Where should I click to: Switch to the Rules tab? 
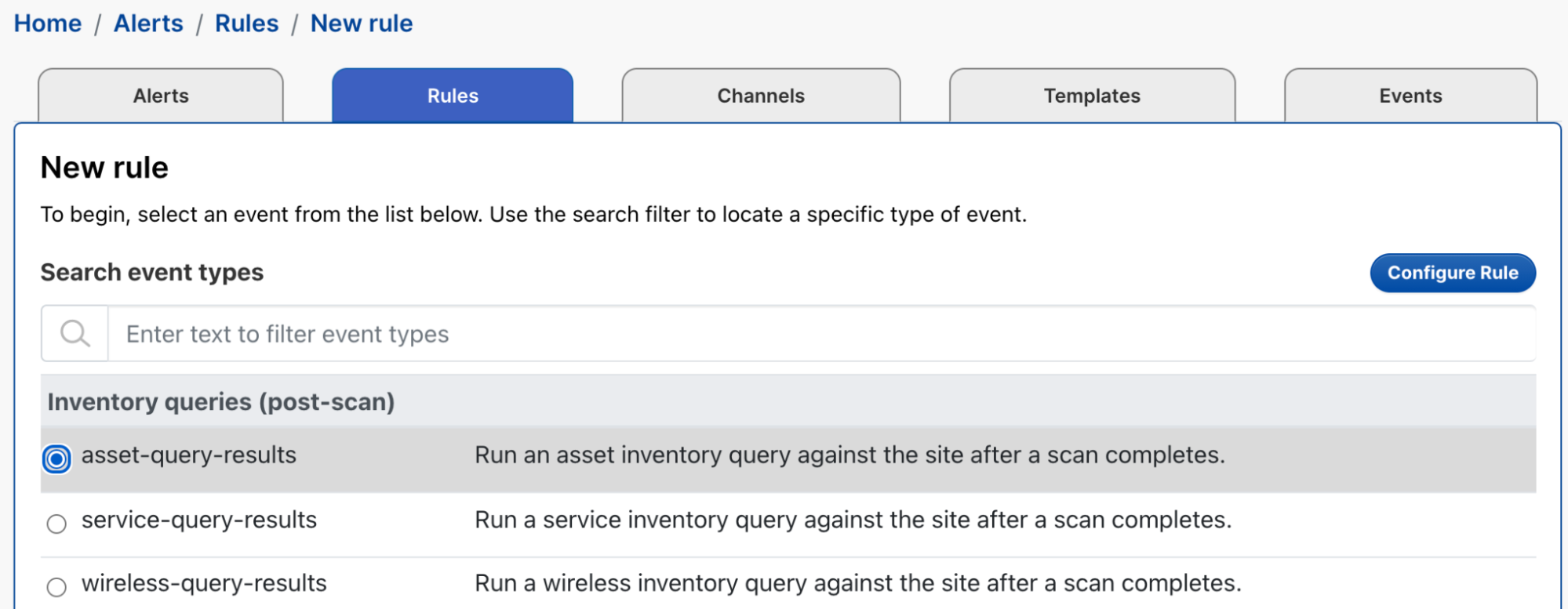[453, 96]
